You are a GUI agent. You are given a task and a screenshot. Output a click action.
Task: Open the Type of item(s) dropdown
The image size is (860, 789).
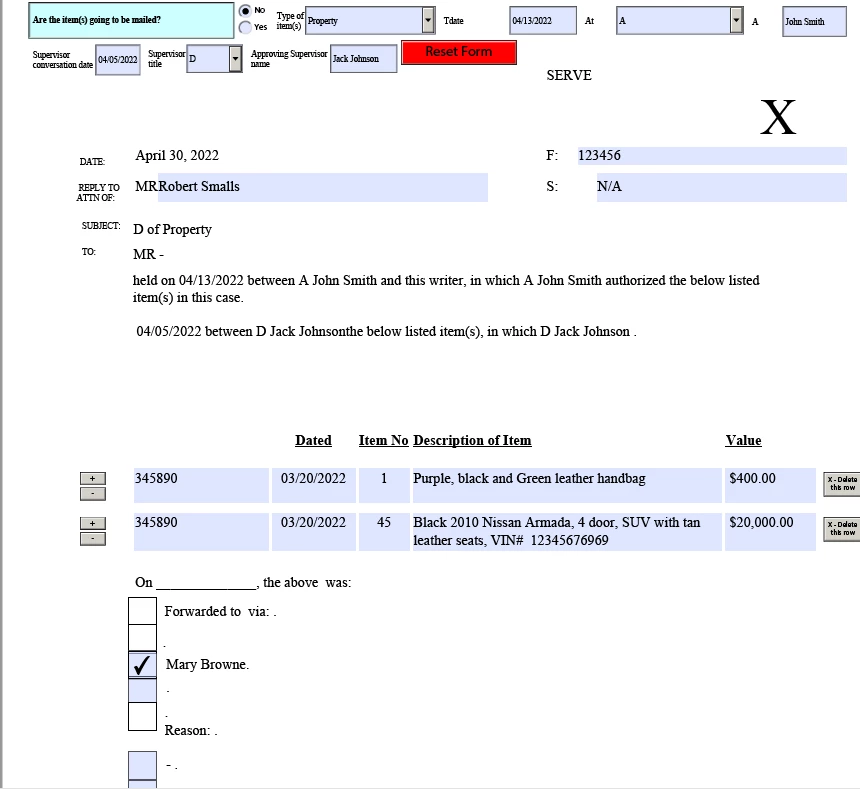(428, 20)
